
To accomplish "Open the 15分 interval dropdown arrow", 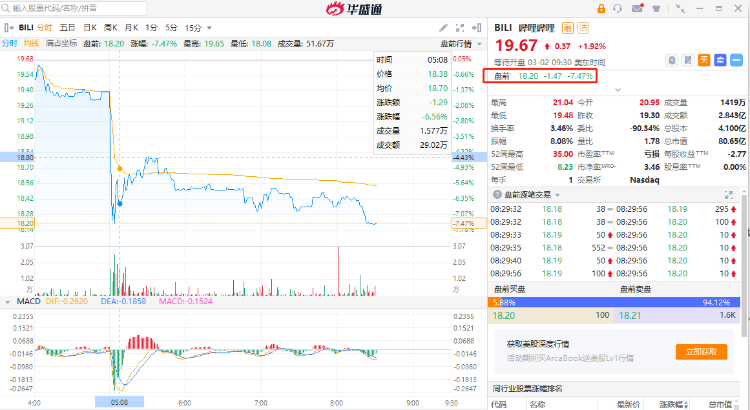I will tap(209, 28).
